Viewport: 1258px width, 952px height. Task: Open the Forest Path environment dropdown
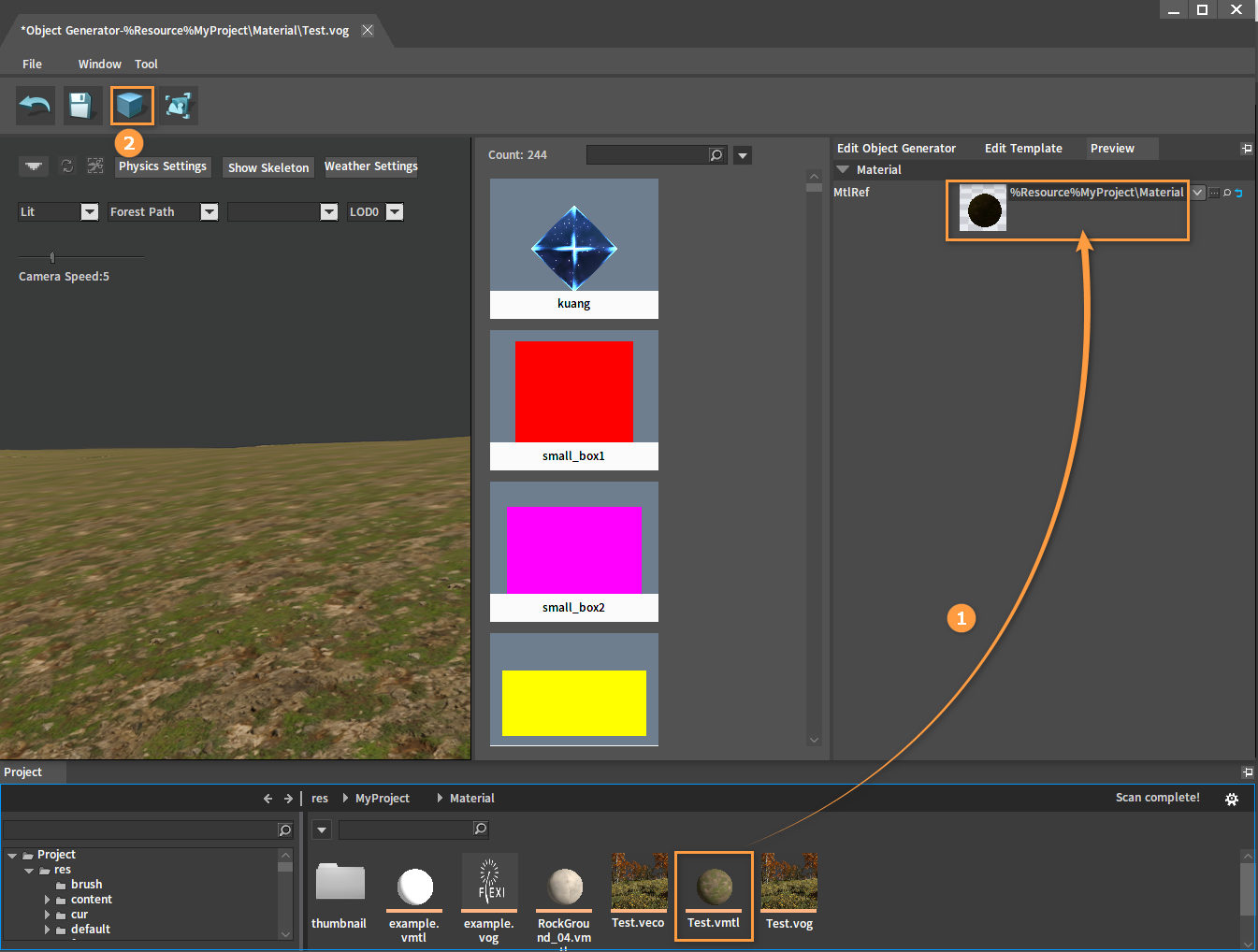[x=209, y=212]
